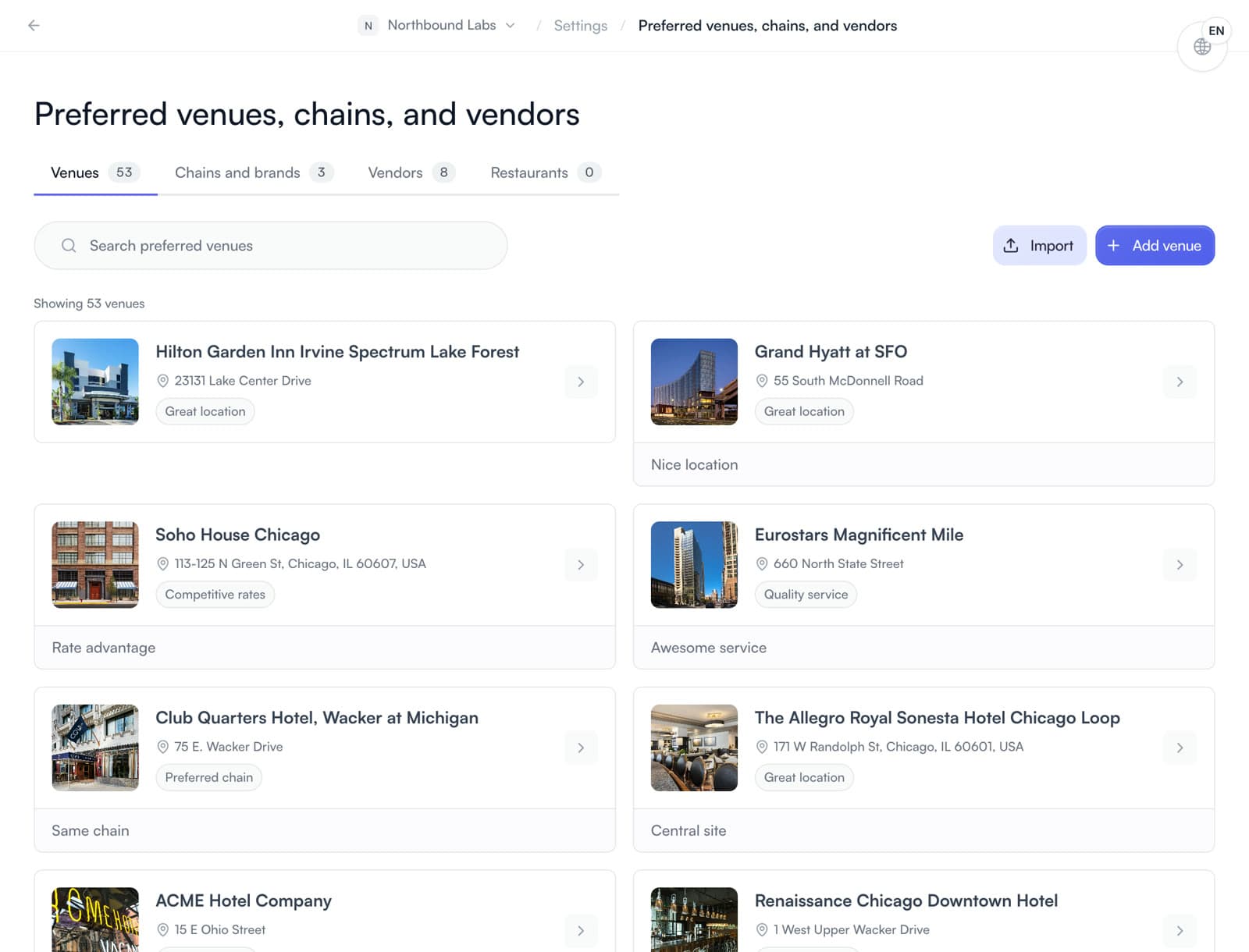Viewport: 1249px width, 952px height.
Task: Open Hilton Garden Inn Irvine Spectrum title
Action: point(337,352)
